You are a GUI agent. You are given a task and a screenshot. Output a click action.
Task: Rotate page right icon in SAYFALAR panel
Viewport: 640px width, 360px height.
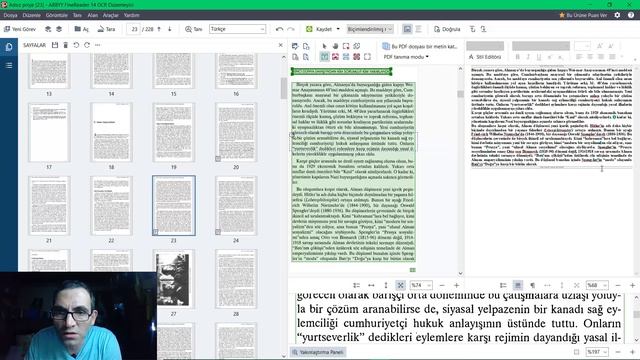coord(87,45)
